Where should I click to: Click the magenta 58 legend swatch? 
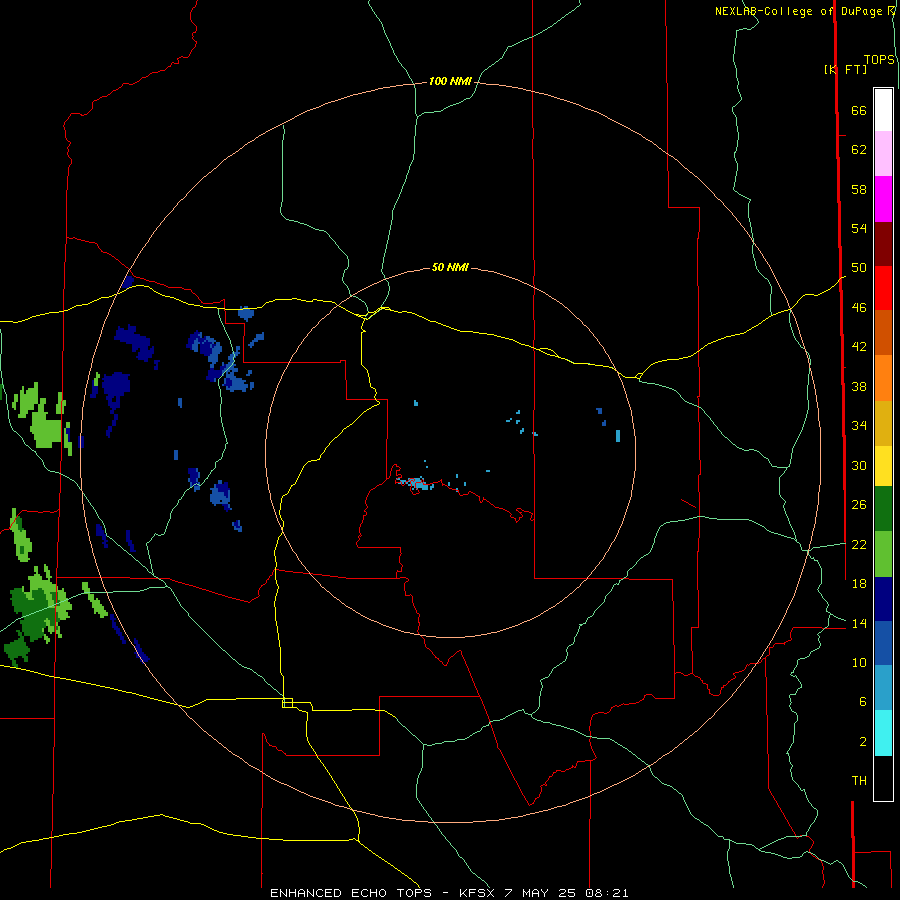tap(883, 199)
